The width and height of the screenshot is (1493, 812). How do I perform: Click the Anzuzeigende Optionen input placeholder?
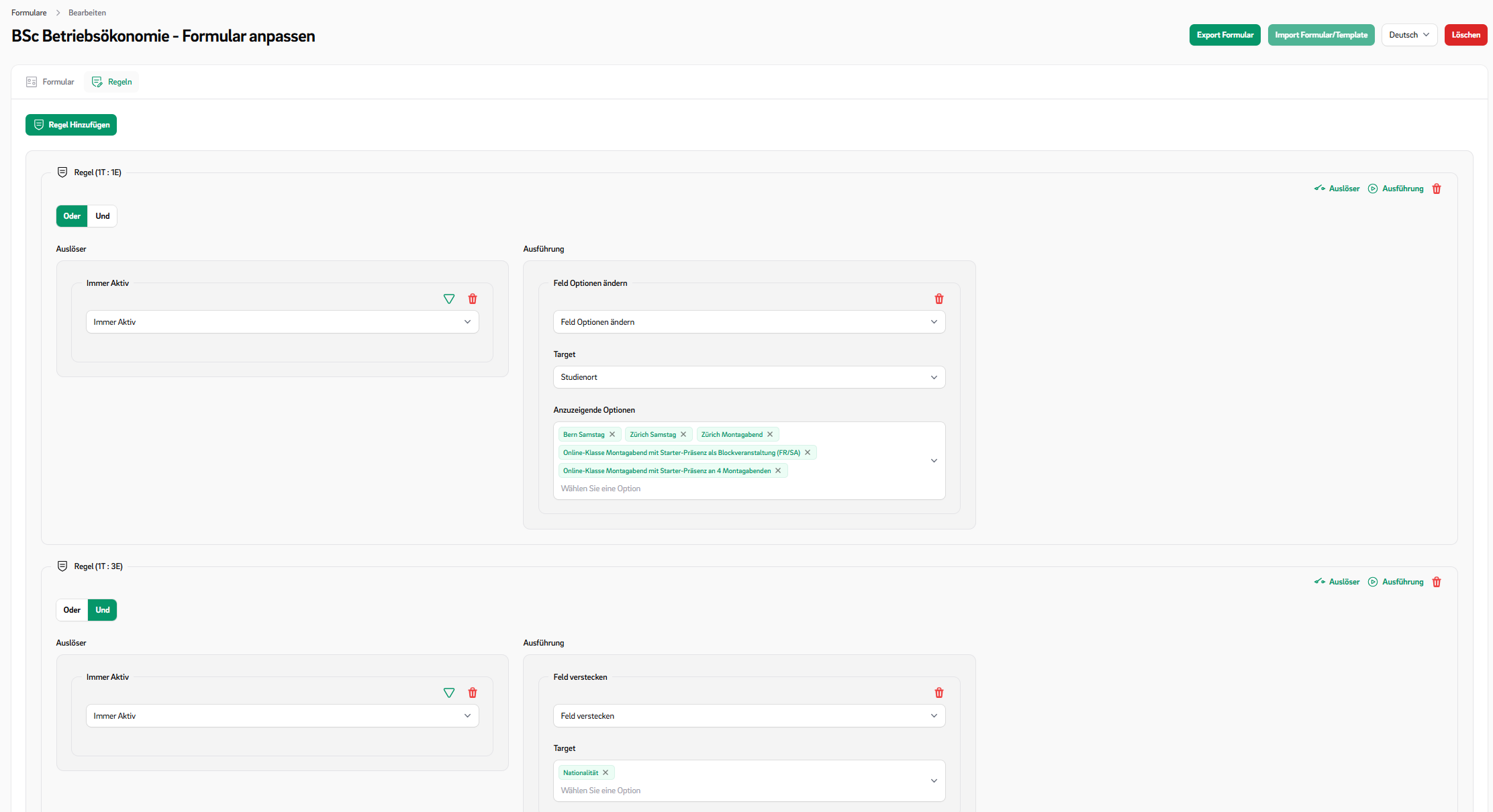(x=601, y=489)
